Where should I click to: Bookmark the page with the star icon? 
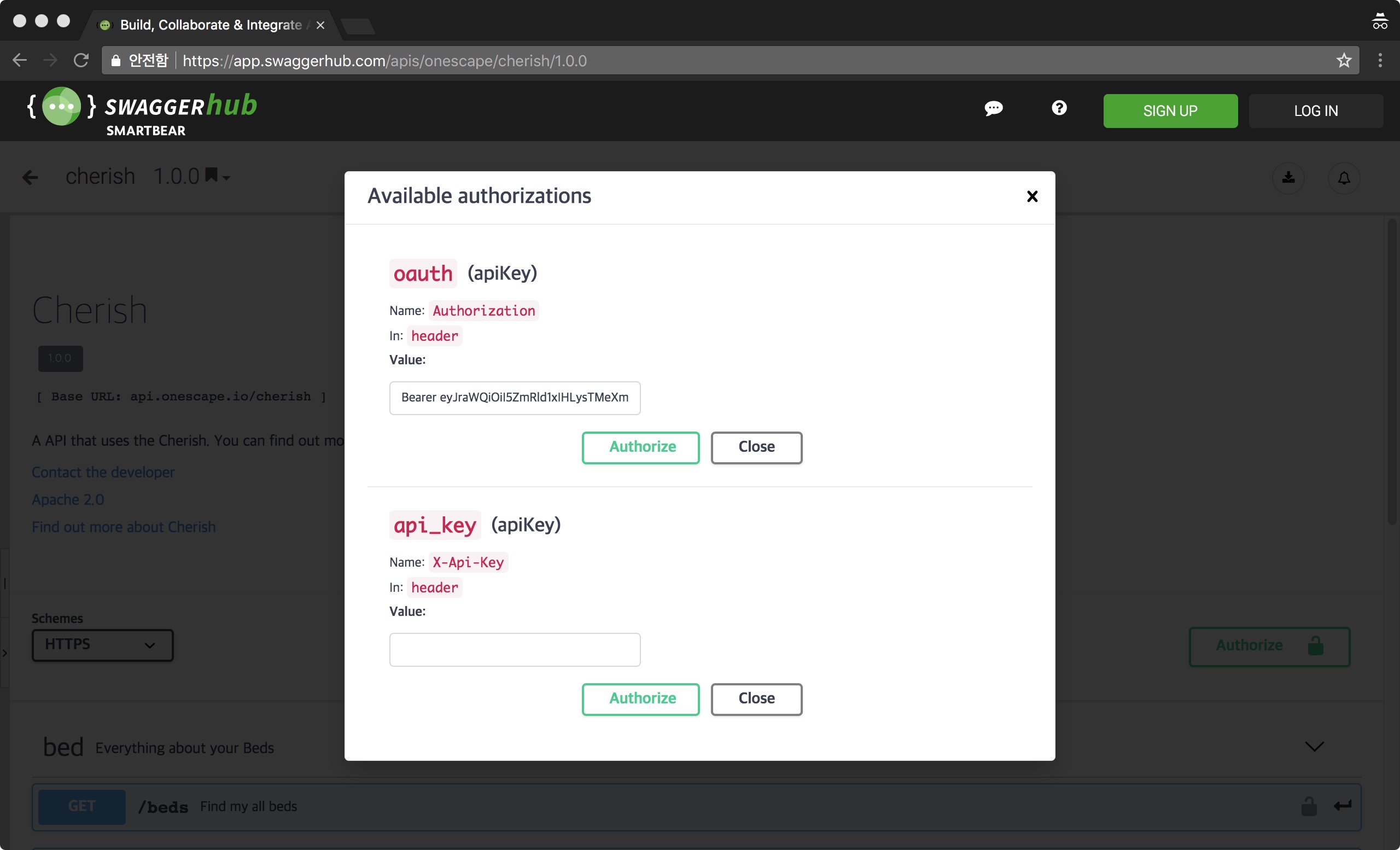coord(1343,60)
